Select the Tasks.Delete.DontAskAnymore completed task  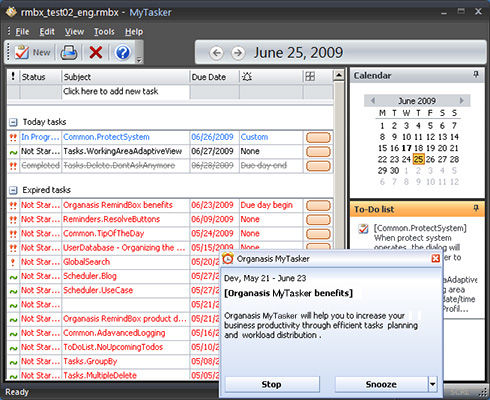click(119, 165)
